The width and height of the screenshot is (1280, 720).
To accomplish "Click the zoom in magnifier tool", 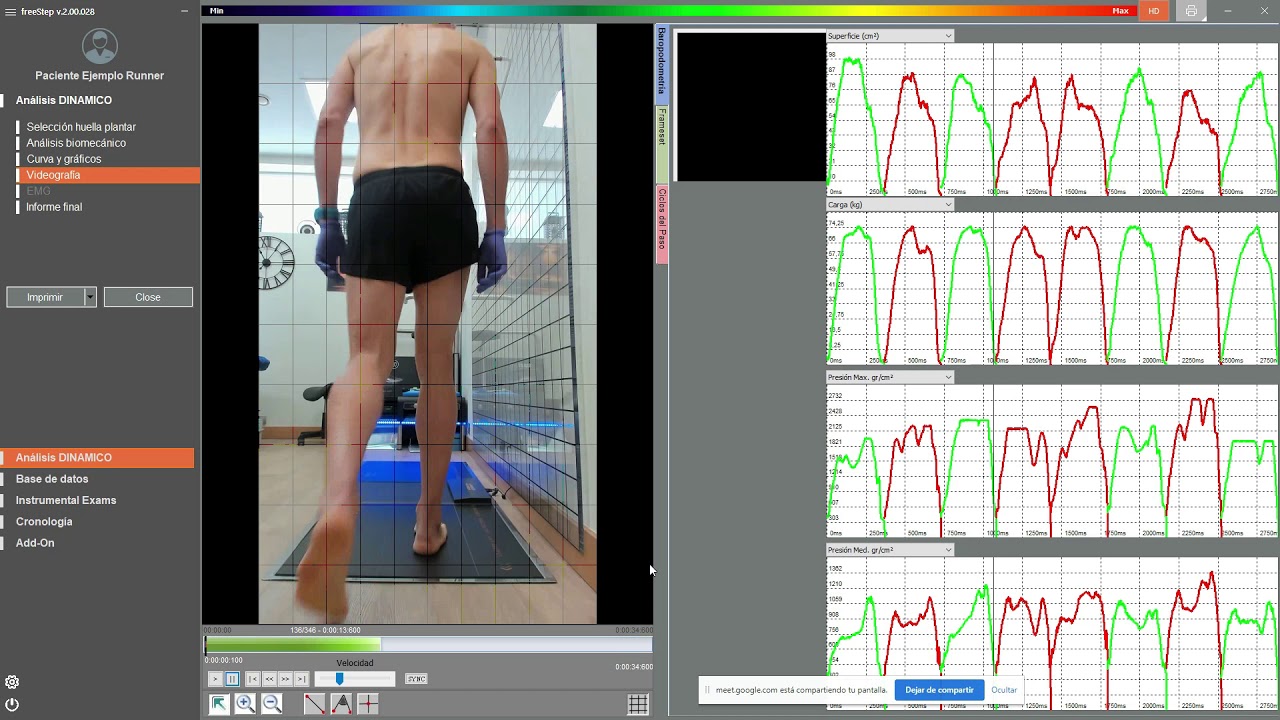I will tap(245, 704).
